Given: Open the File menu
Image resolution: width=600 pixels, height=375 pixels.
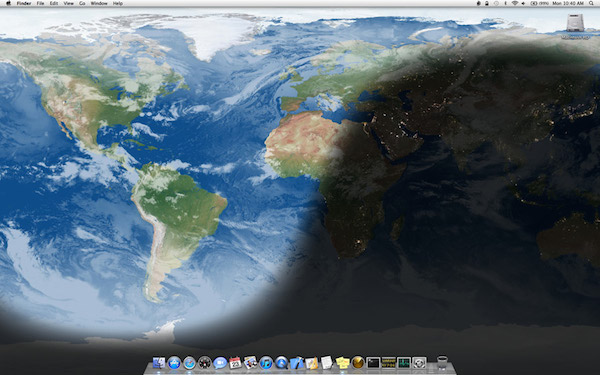Looking at the screenshot, I should (x=40, y=3).
